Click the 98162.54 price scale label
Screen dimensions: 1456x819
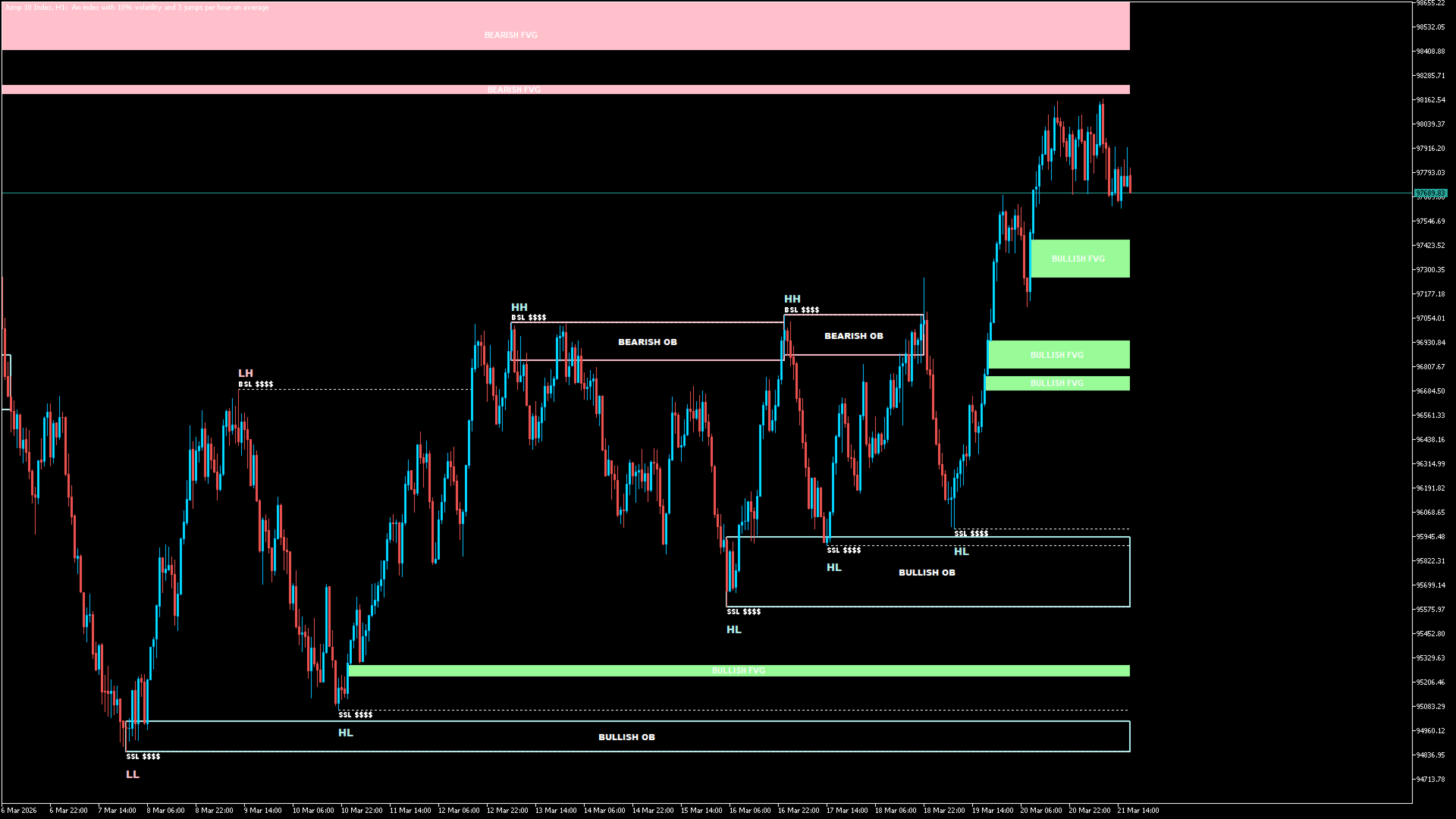pos(1429,100)
